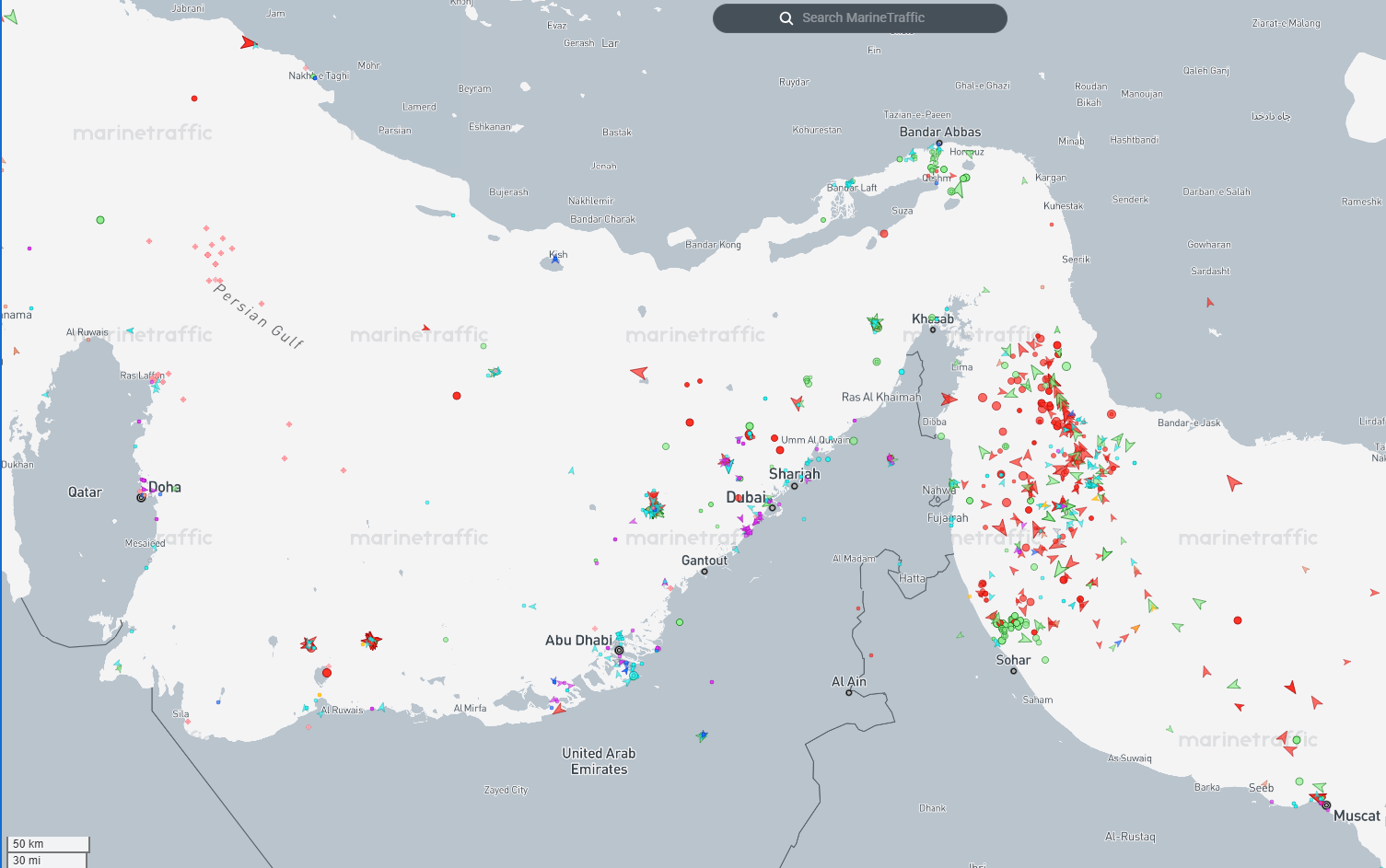This screenshot has width=1386, height=868.
Task: Select the green vessel cluster left of Khasab
Action: pos(875,323)
